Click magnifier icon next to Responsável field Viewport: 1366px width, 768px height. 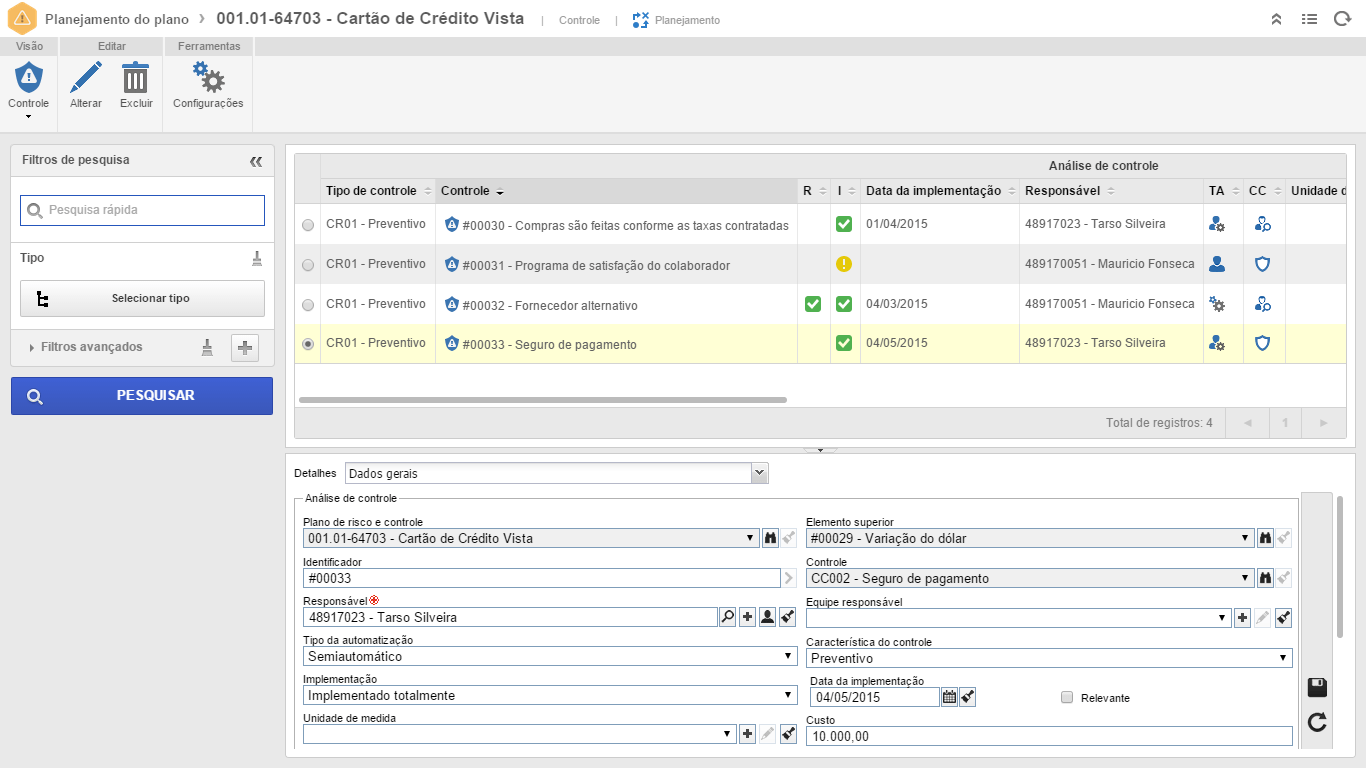click(727, 617)
